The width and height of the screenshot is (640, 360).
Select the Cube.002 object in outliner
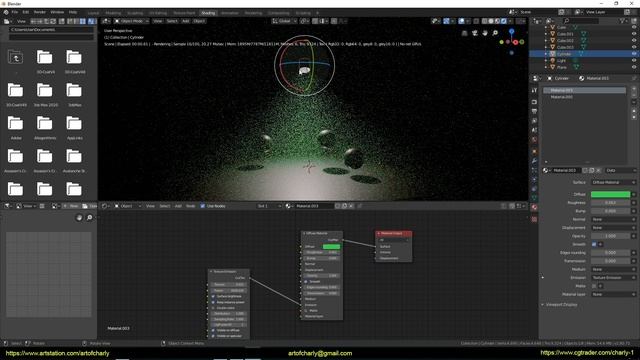click(x=565, y=40)
